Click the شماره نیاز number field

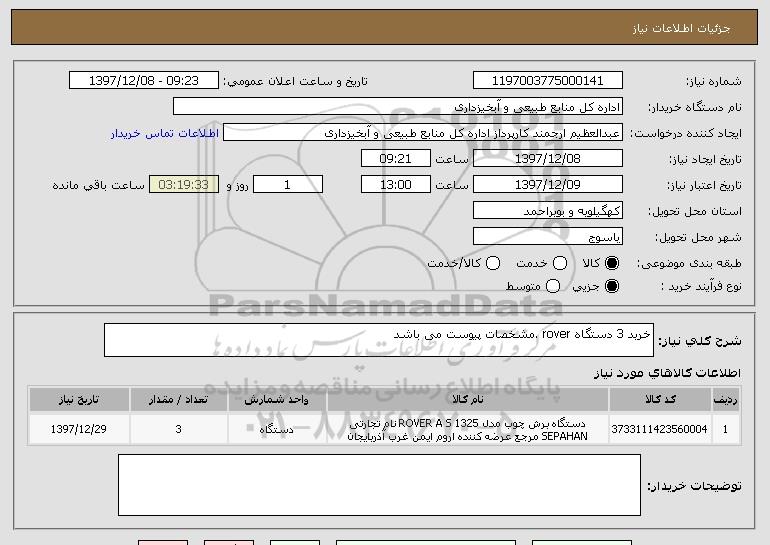click(548, 81)
